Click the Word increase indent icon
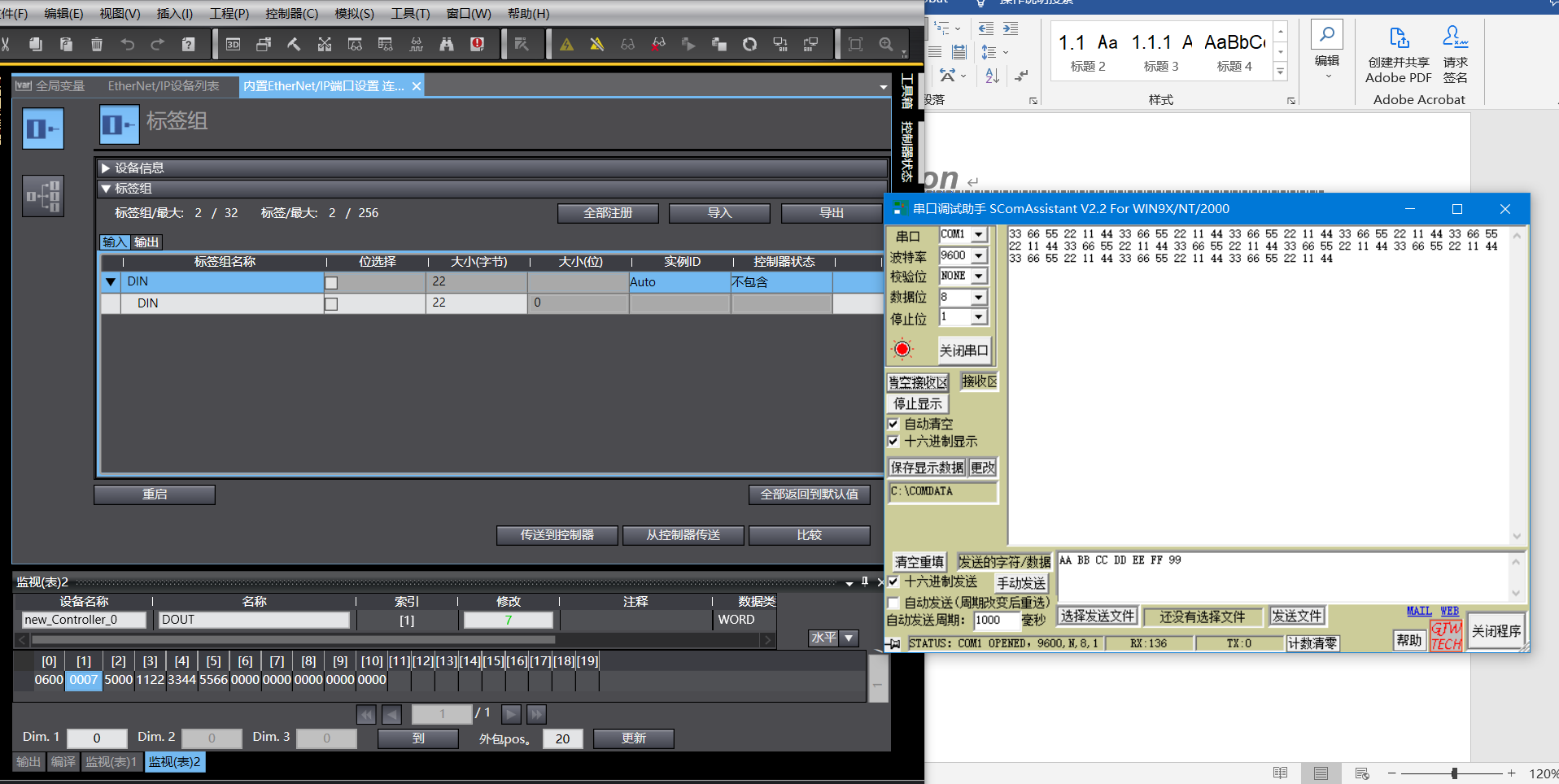 (1011, 28)
